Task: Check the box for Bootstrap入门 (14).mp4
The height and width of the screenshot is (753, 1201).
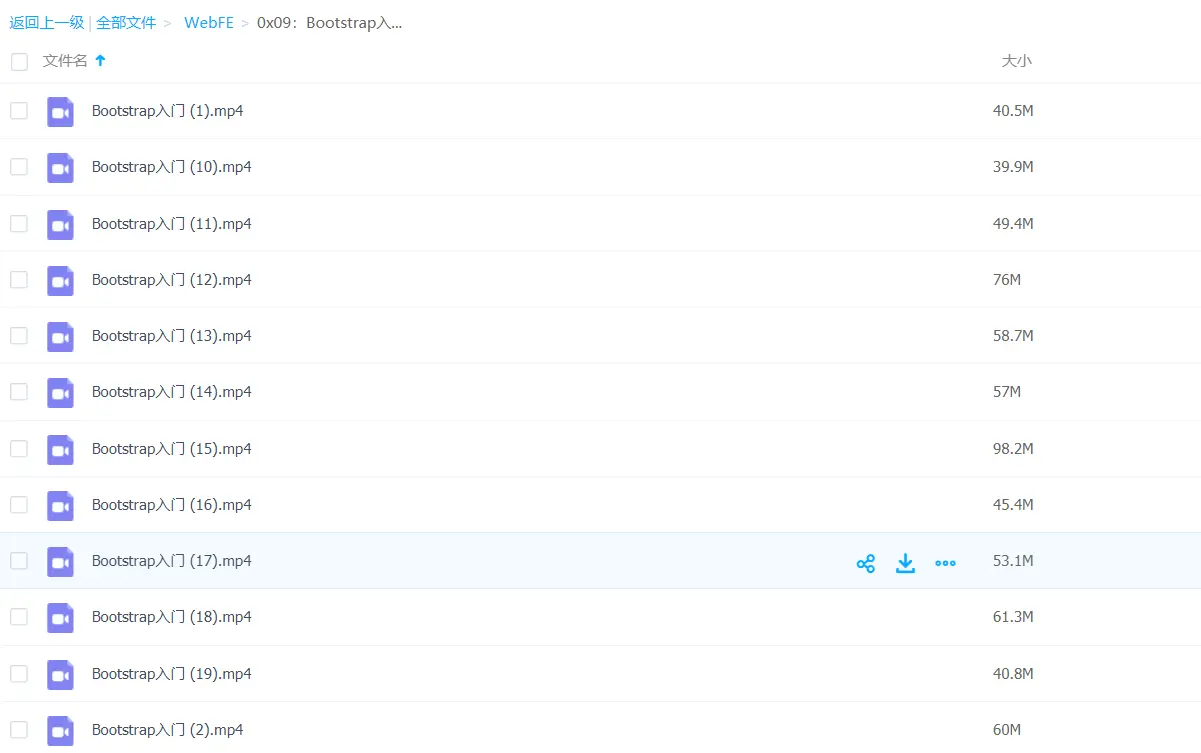Action: 19,392
